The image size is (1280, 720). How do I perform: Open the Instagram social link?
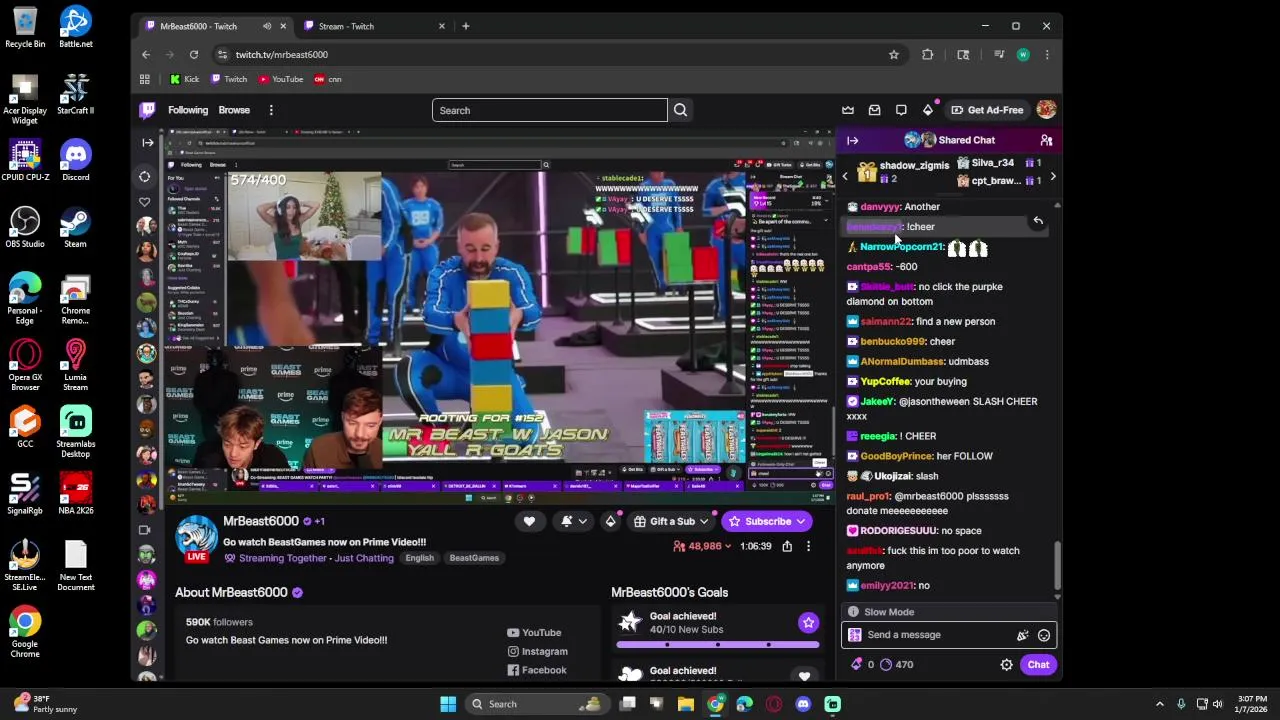[x=537, y=651]
